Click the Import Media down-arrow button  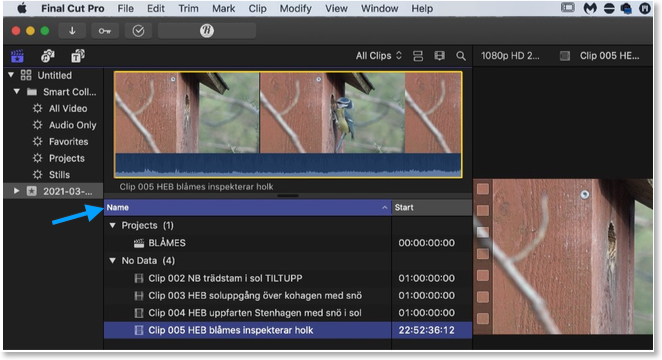[x=72, y=31]
